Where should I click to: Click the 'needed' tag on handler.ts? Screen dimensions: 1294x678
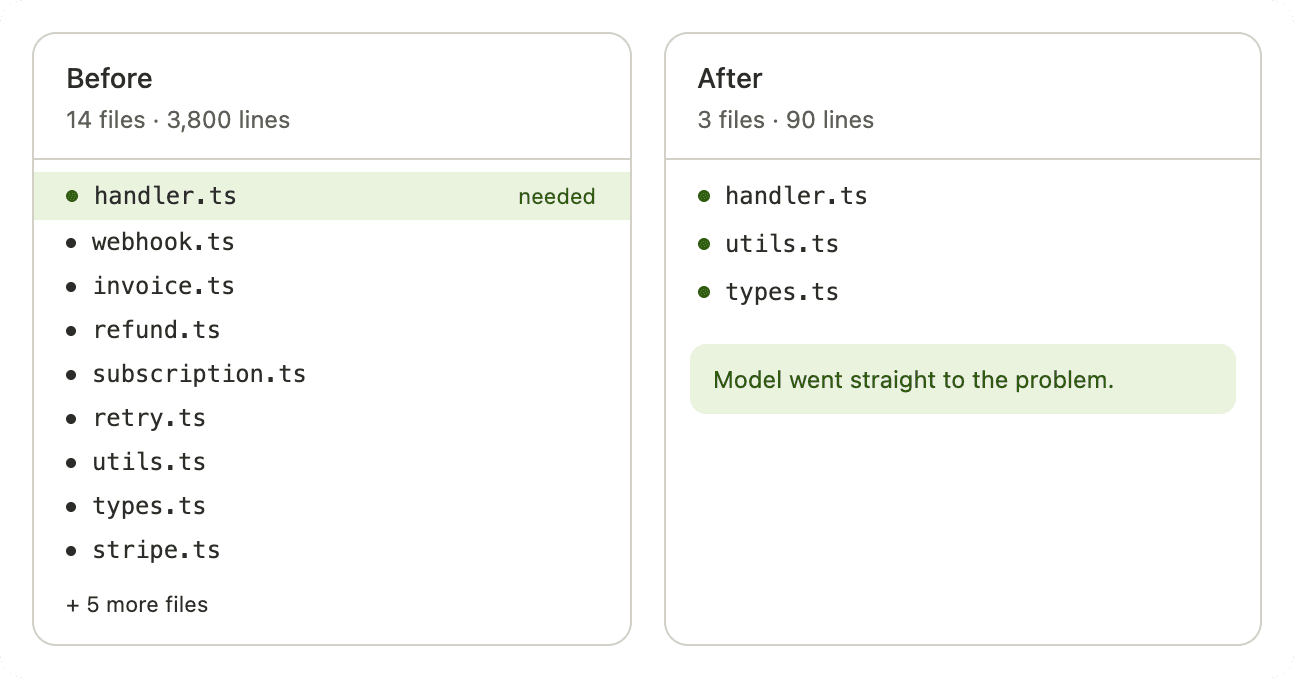[556, 197]
